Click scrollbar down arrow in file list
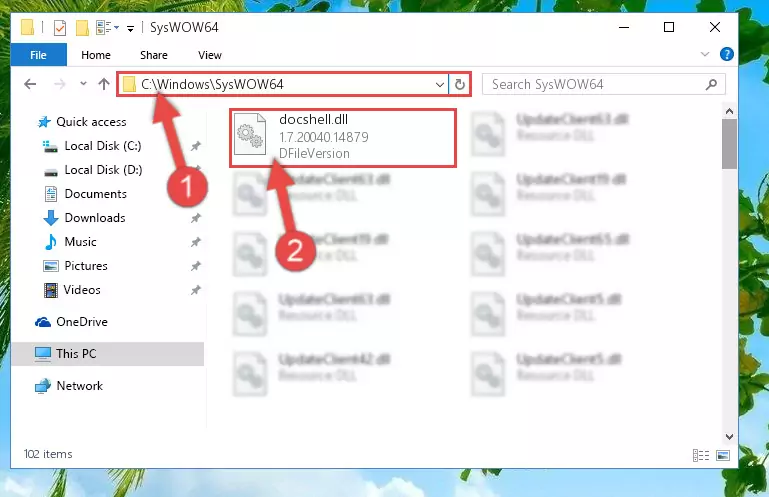The width and height of the screenshot is (769, 497). point(729,437)
